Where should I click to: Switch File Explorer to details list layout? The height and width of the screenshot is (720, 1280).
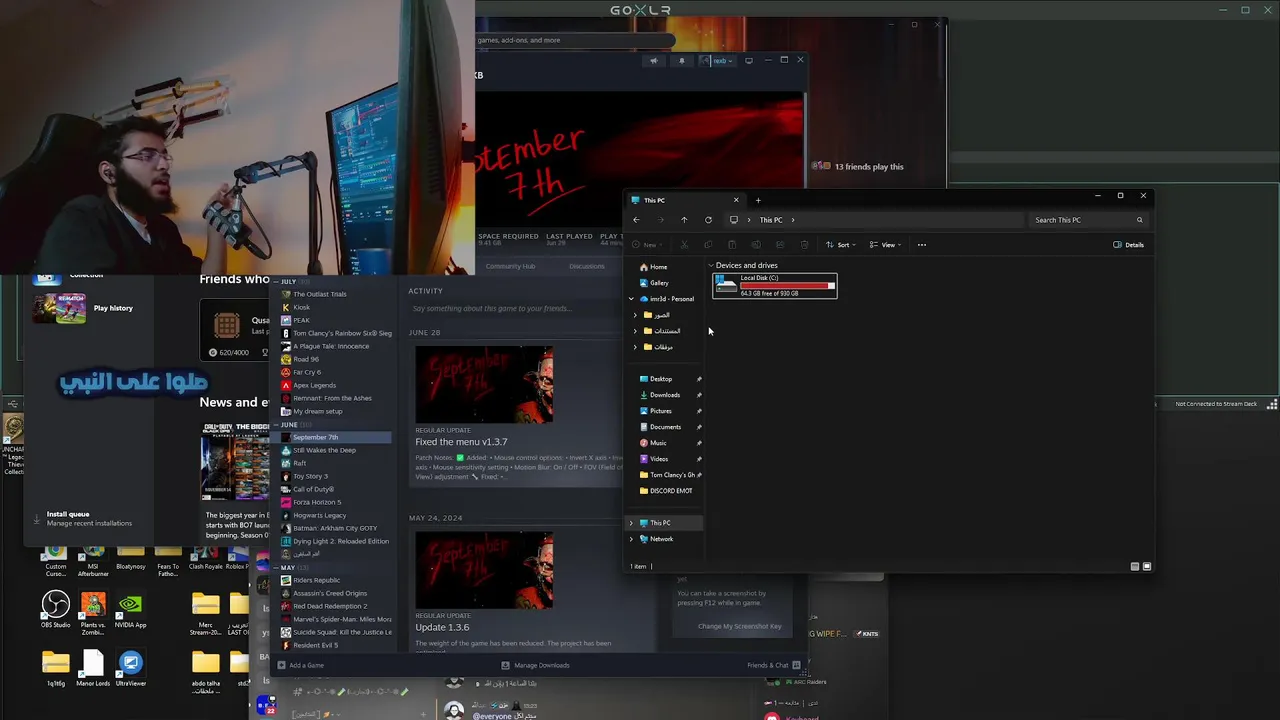[1135, 566]
